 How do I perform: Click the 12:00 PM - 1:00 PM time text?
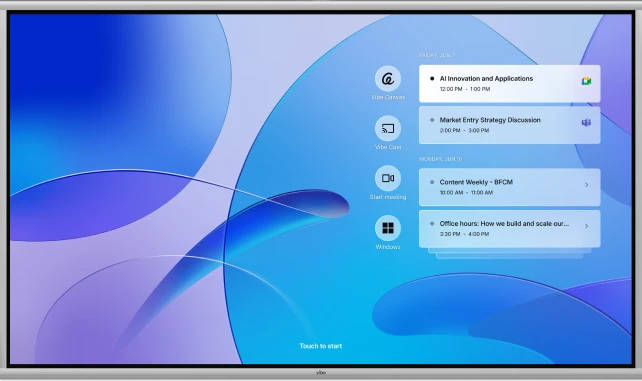[465, 89]
